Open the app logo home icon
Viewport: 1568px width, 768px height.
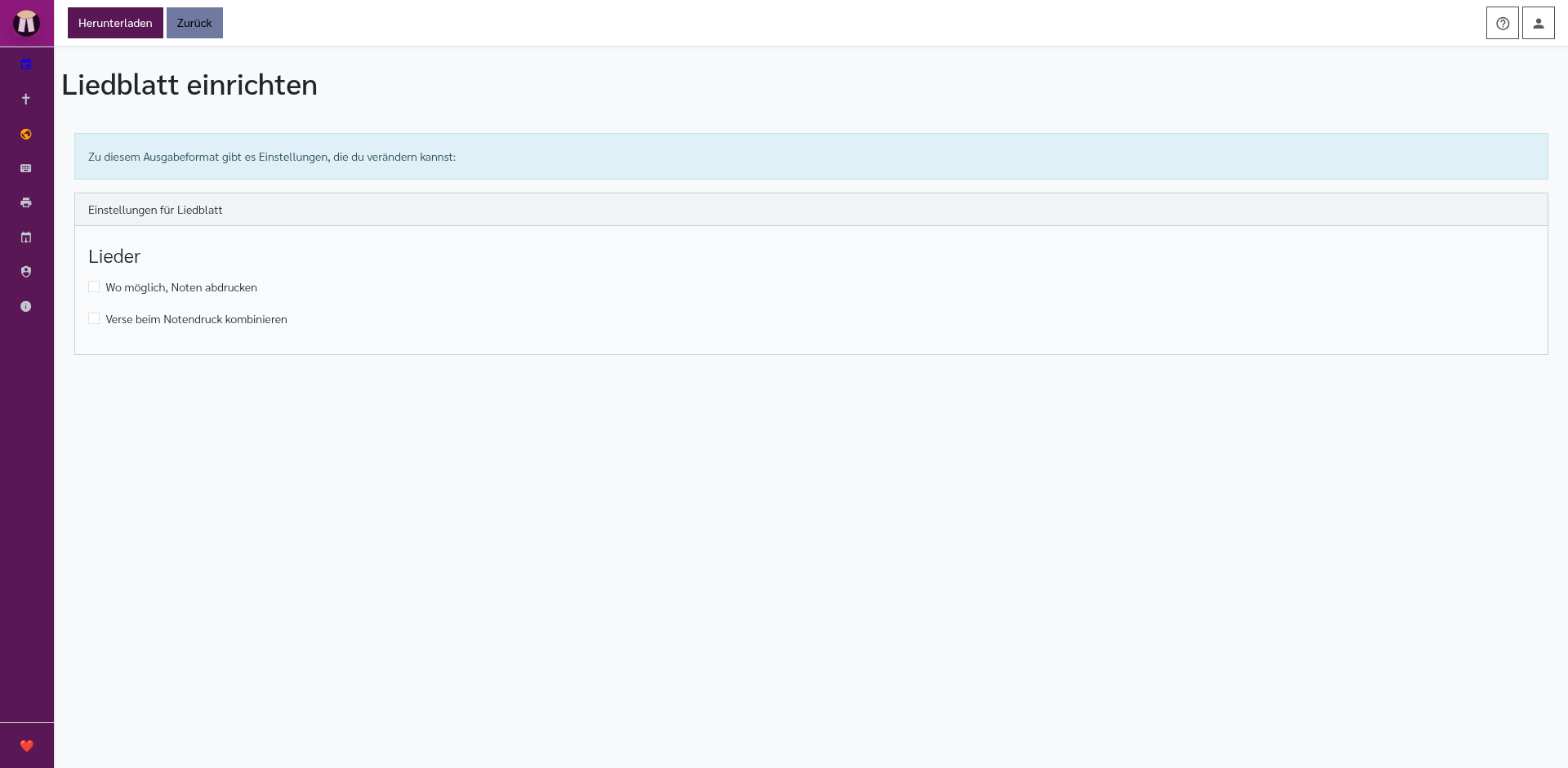[x=26, y=23]
